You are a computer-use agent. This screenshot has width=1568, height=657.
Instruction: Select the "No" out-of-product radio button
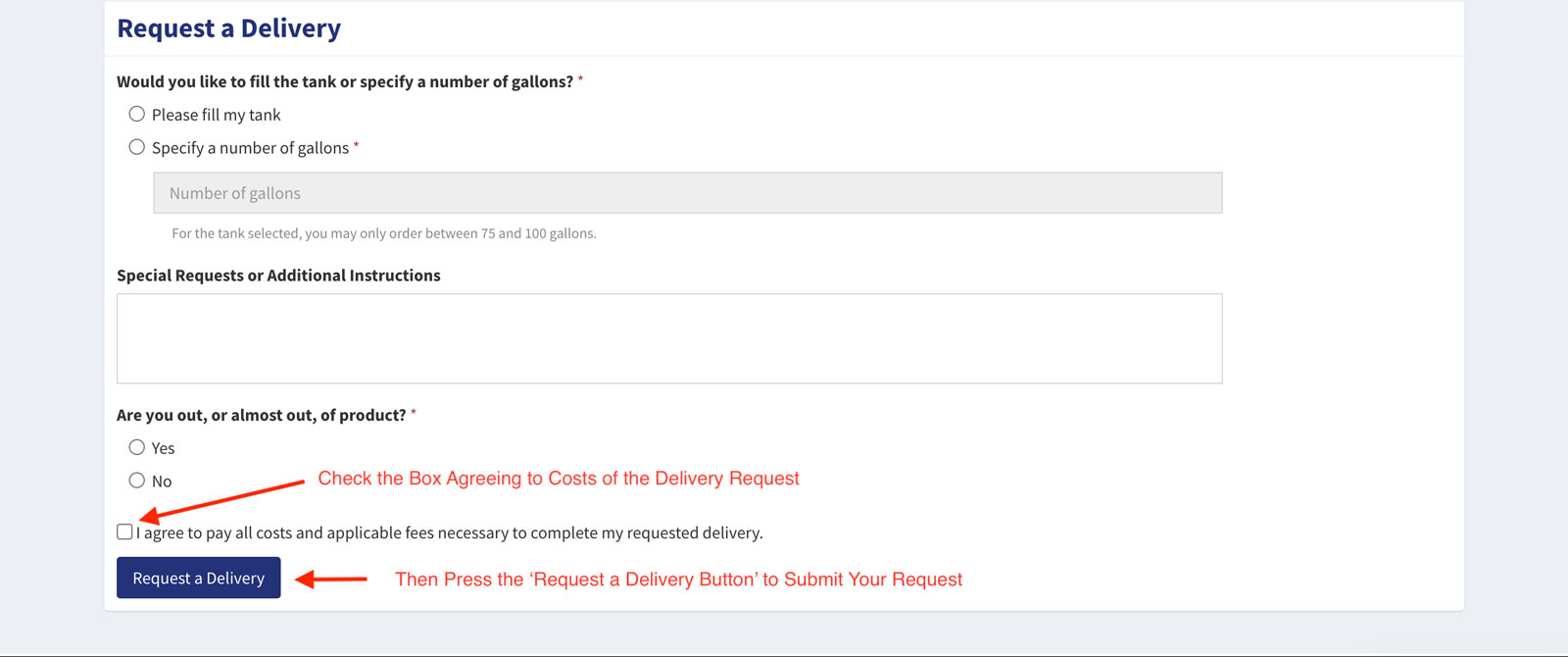click(136, 480)
